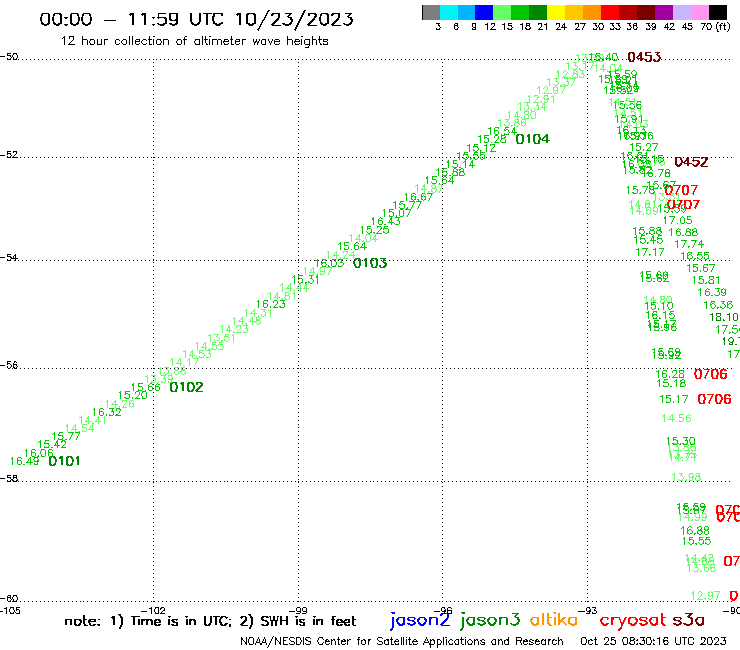Click the wave height value 16.28
The width and height of the screenshot is (740, 650).
click(670, 374)
